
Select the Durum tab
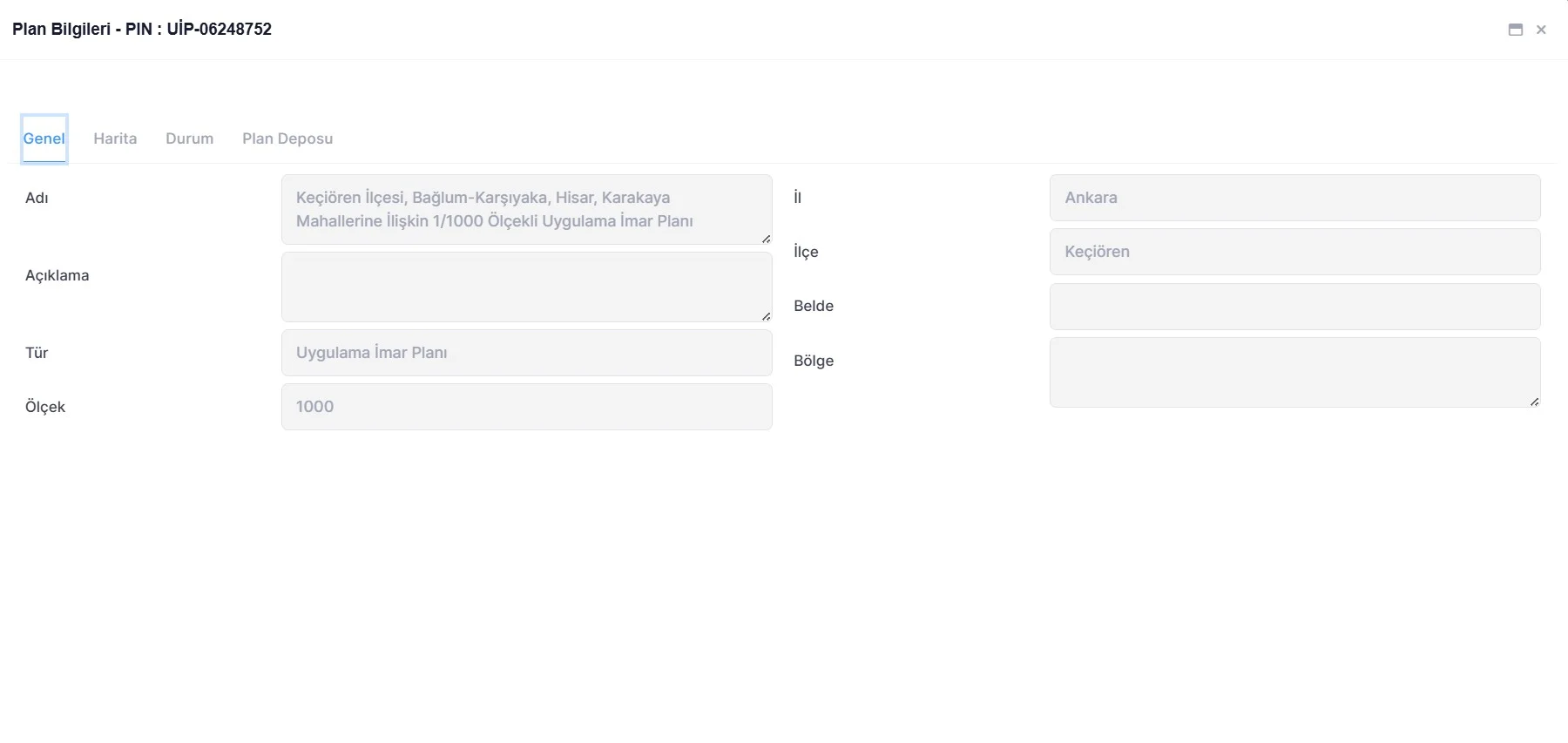click(x=189, y=138)
